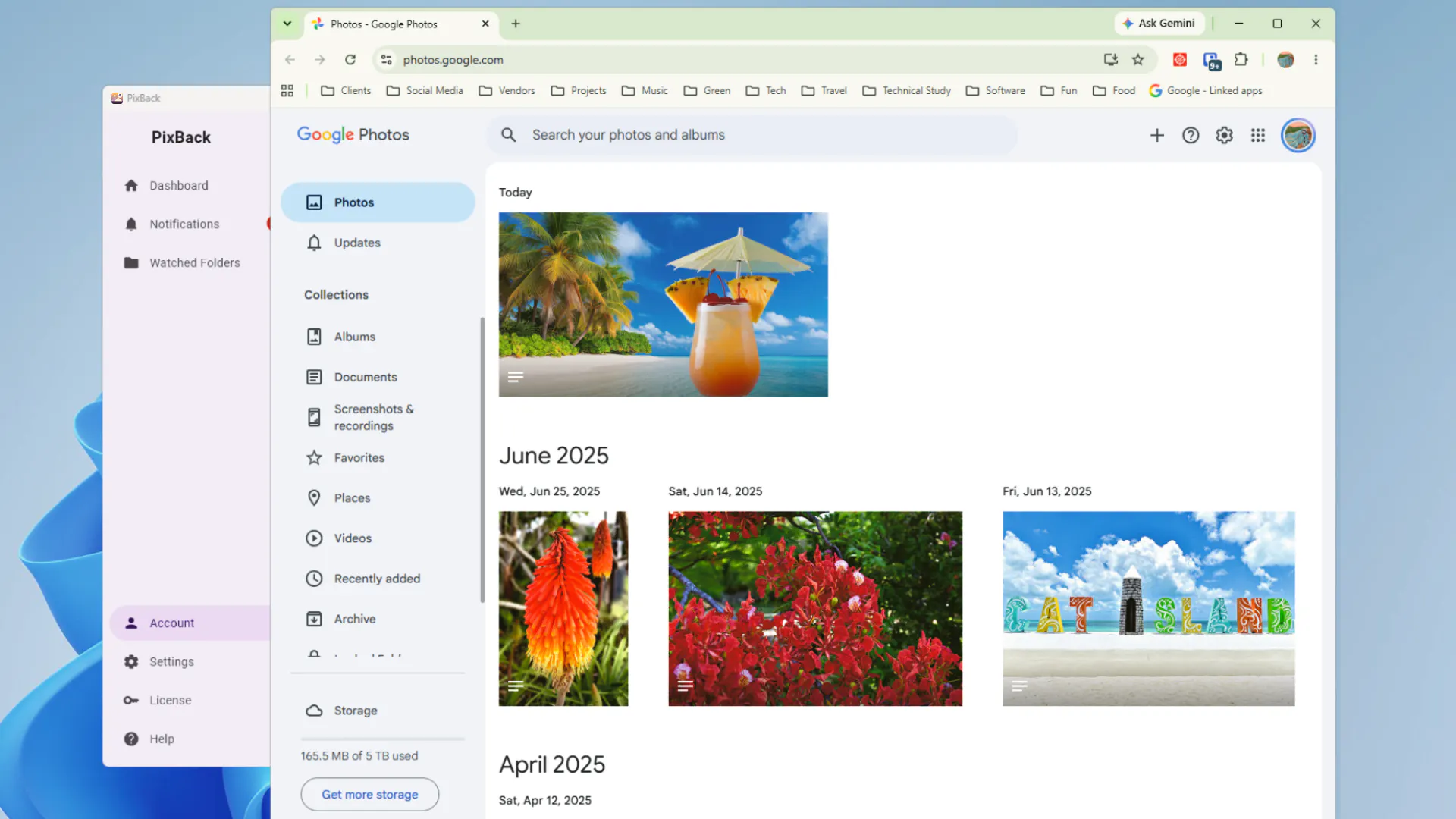1456x819 pixels.
Task: Open Google Photos settings gear
Action: [x=1224, y=136]
